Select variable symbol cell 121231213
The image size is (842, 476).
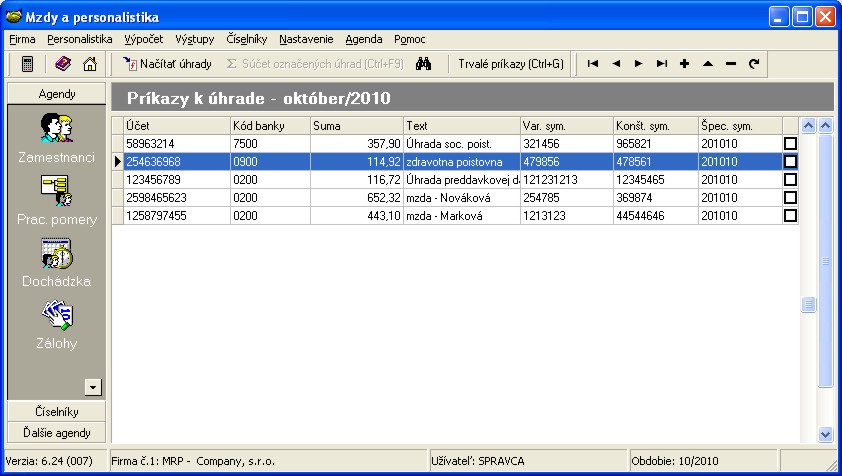click(x=567, y=179)
